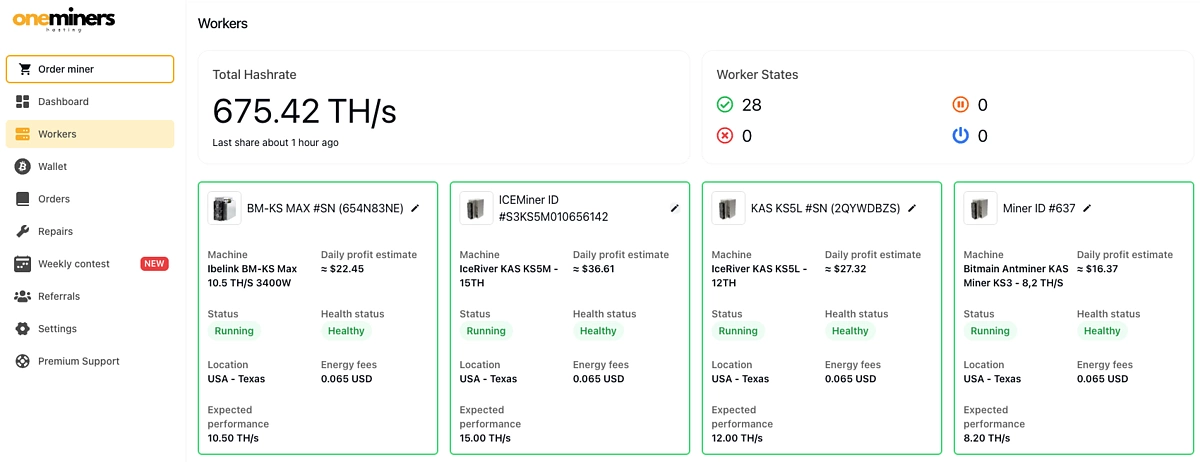Open the Miner ID #637 thumbnail

tap(980, 208)
